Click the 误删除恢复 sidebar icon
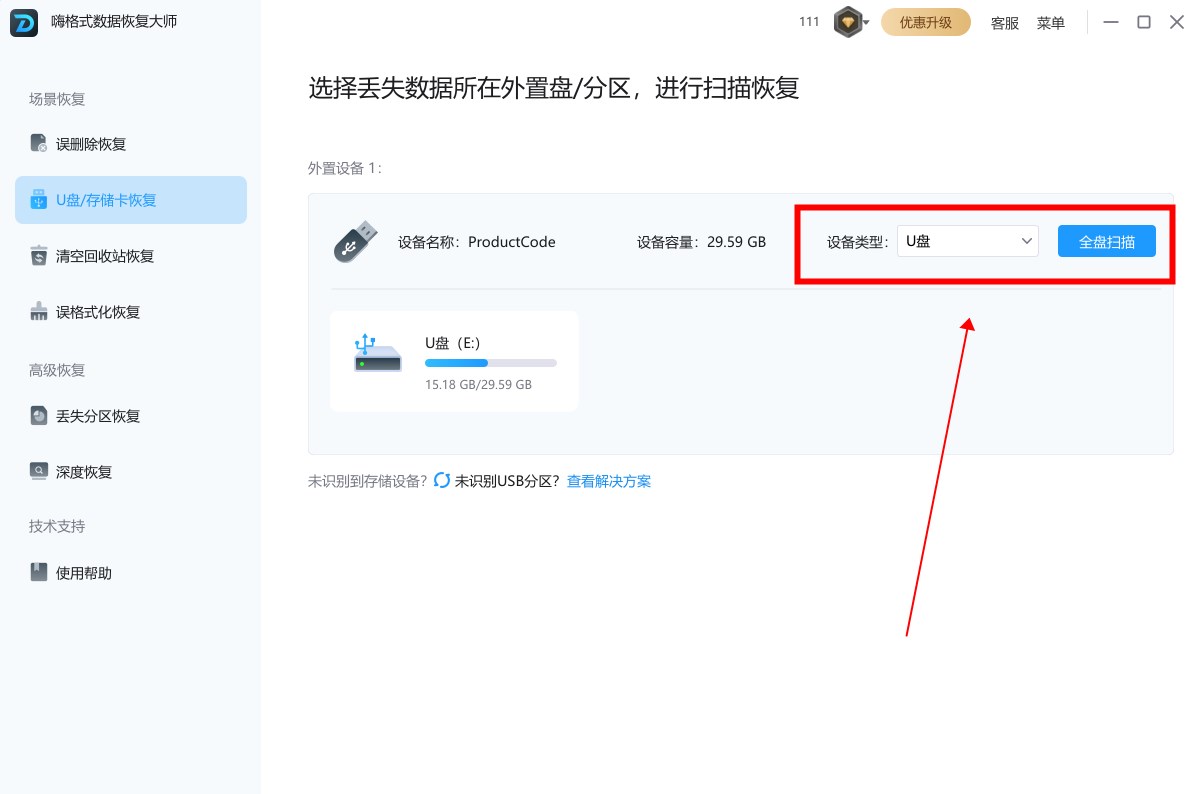This screenshot has width=1203, height=794. pos(38,144)
